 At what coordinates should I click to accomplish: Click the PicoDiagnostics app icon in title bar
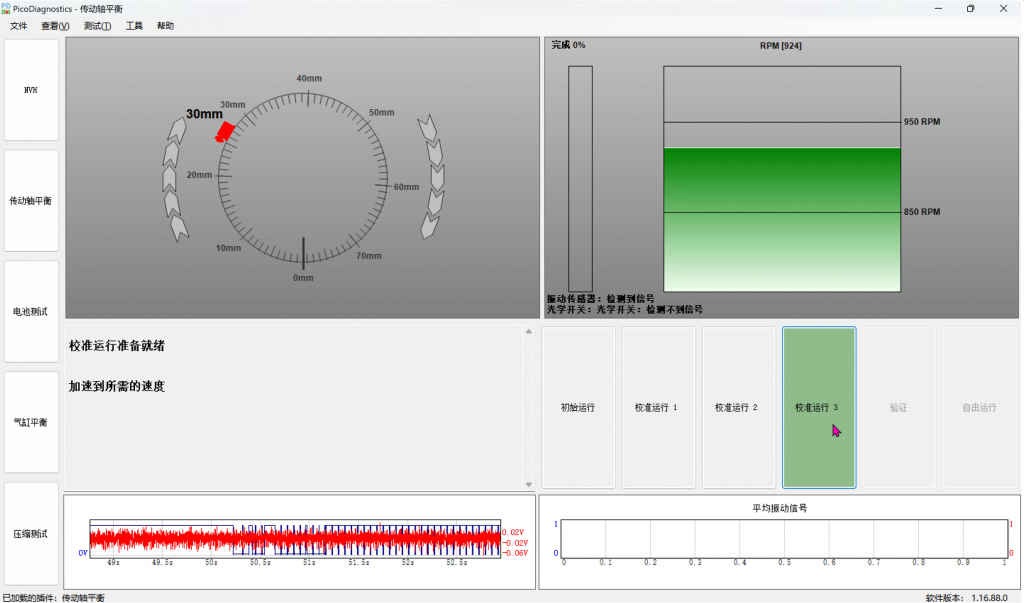[x=7, y=8]
